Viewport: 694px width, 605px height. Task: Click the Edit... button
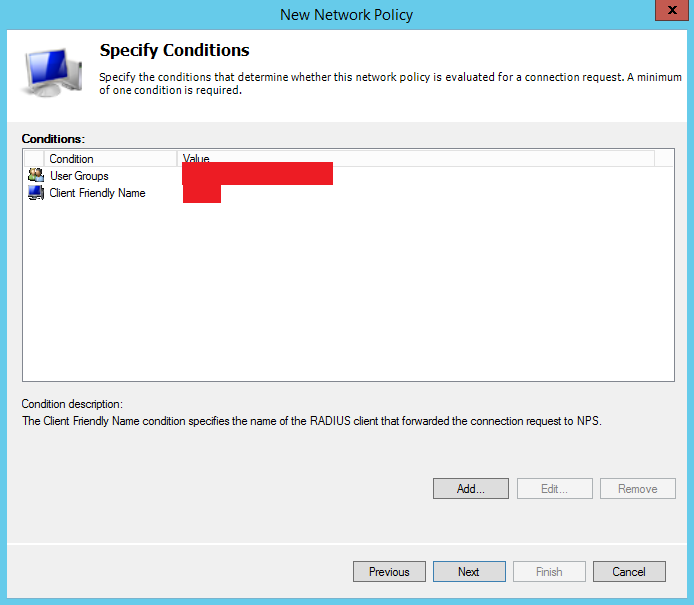coord(554,489)
